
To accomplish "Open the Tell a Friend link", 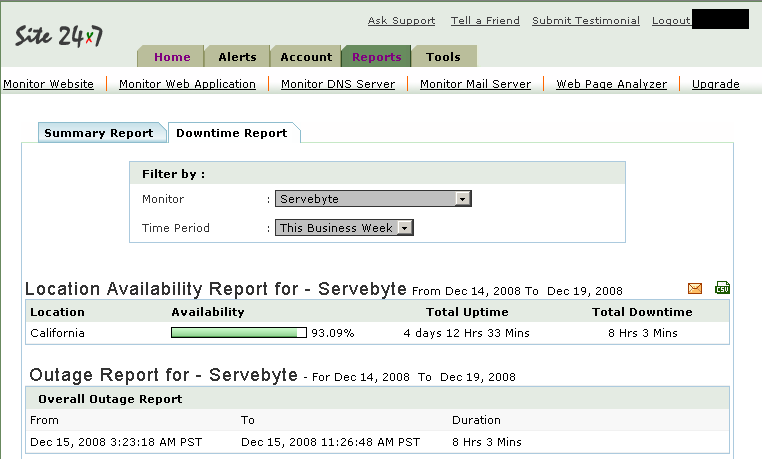I will tap(485, 20).
